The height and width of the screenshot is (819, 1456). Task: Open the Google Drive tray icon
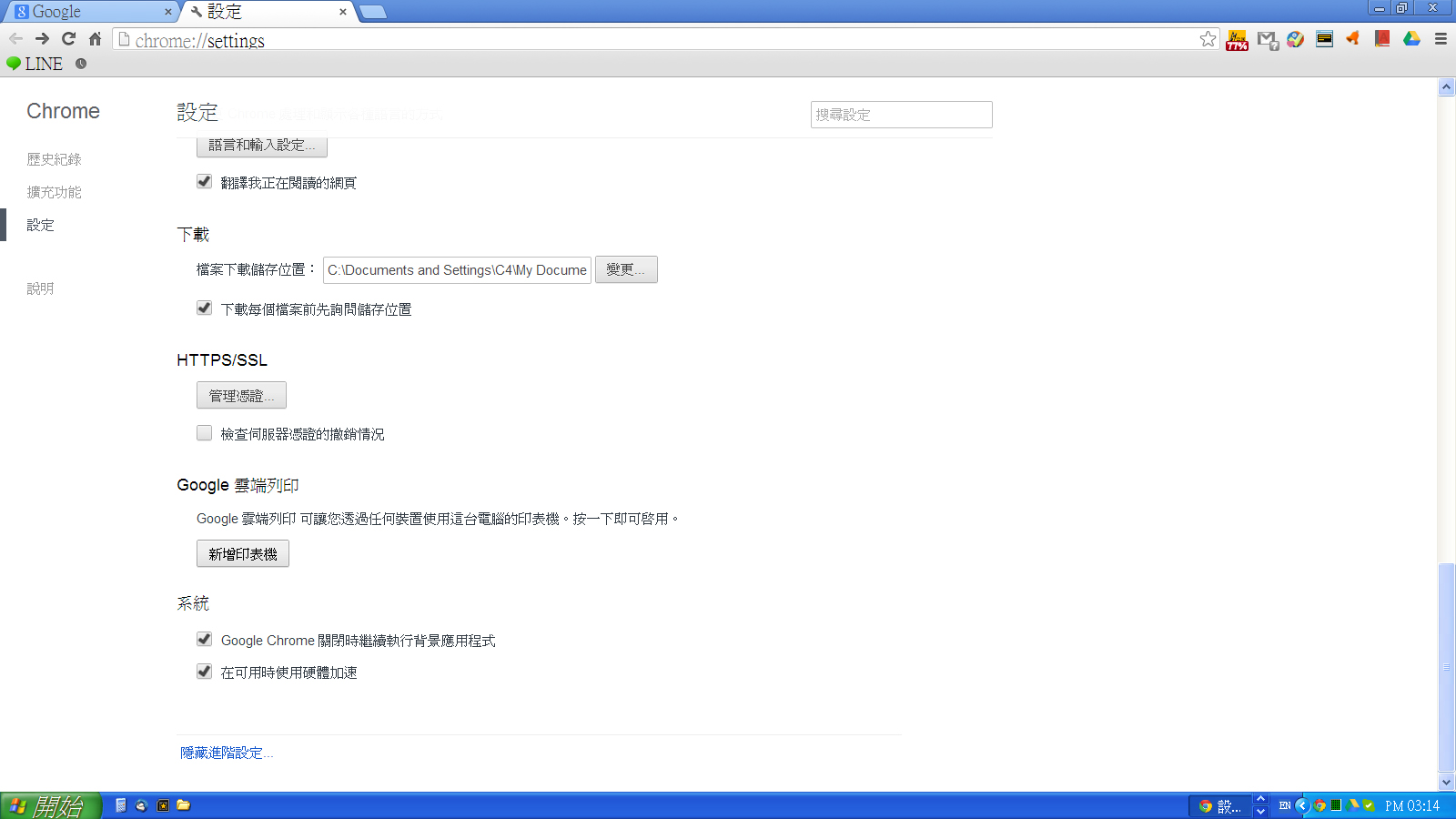(1353, 805)
